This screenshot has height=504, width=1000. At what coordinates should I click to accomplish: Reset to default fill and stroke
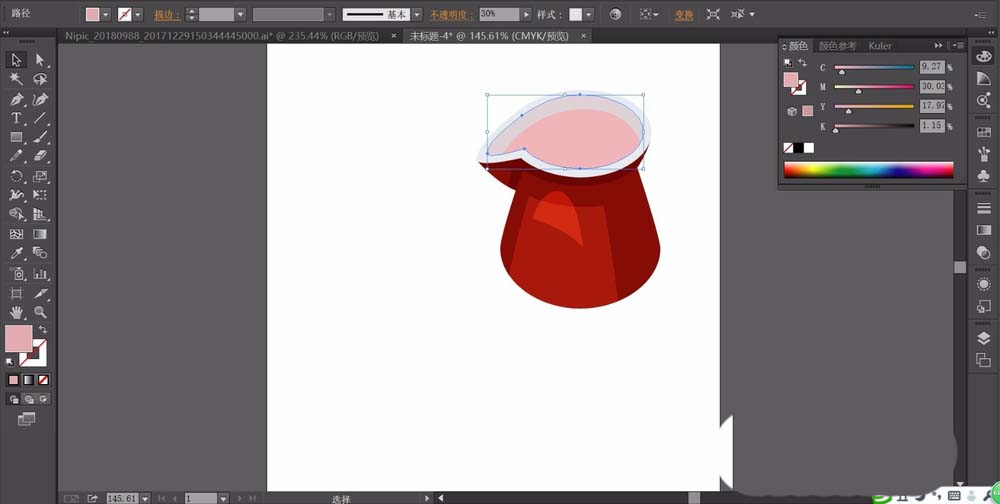pyautogui.click(x=9, y=361)
